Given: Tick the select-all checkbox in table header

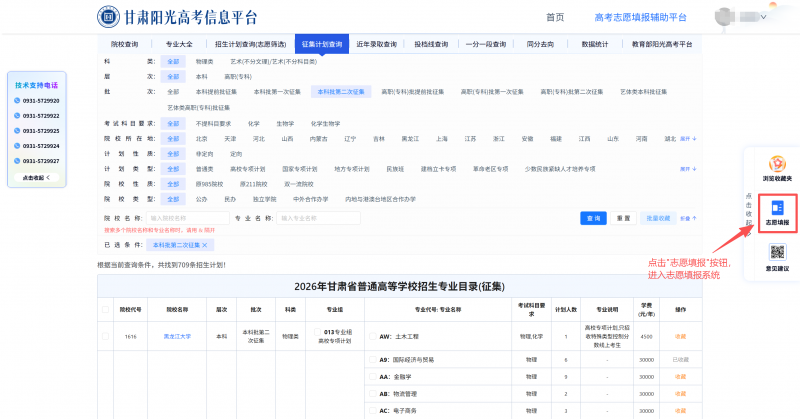Looking at the screenshot, I should tap(105, 309).
